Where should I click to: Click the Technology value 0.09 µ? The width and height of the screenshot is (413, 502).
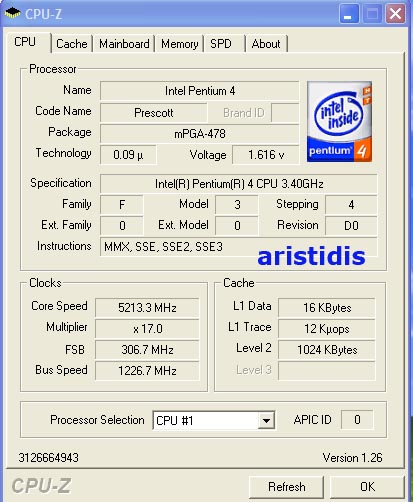[128, 155]
